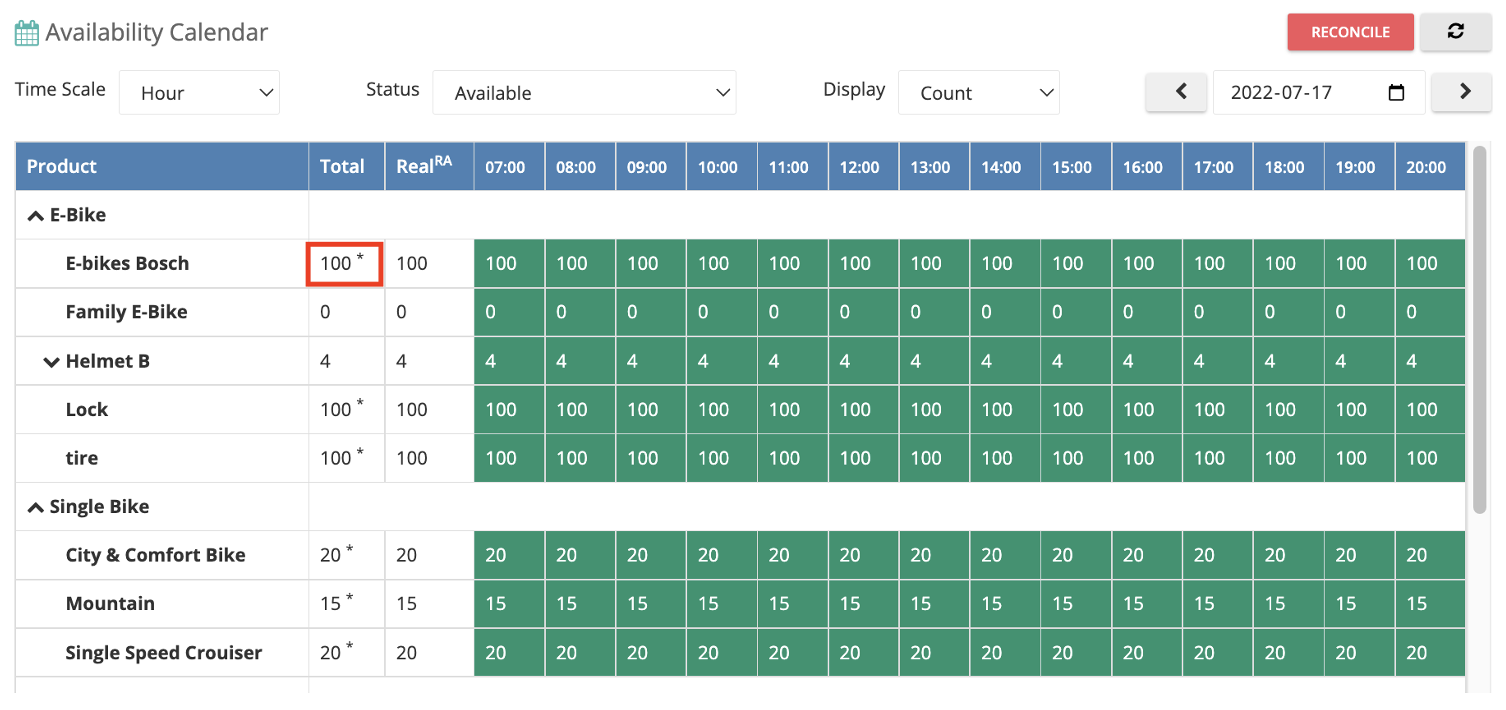Viewport: 1506px width, 710px height.
Task: Click the Availability Calendar header icon
Action: click(x=26, y=33)
